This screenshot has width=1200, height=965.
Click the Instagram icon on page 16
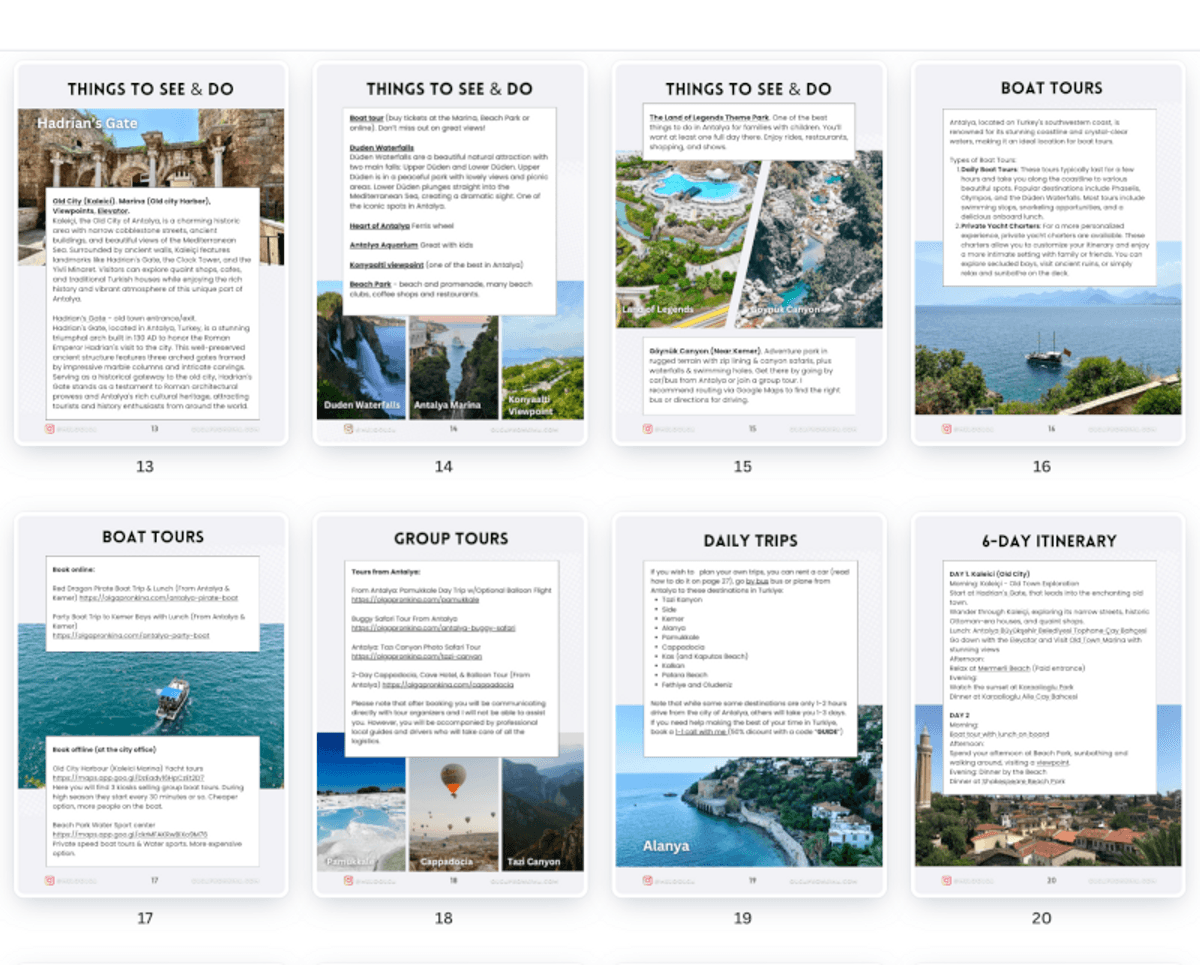click(x=947, y=429)
